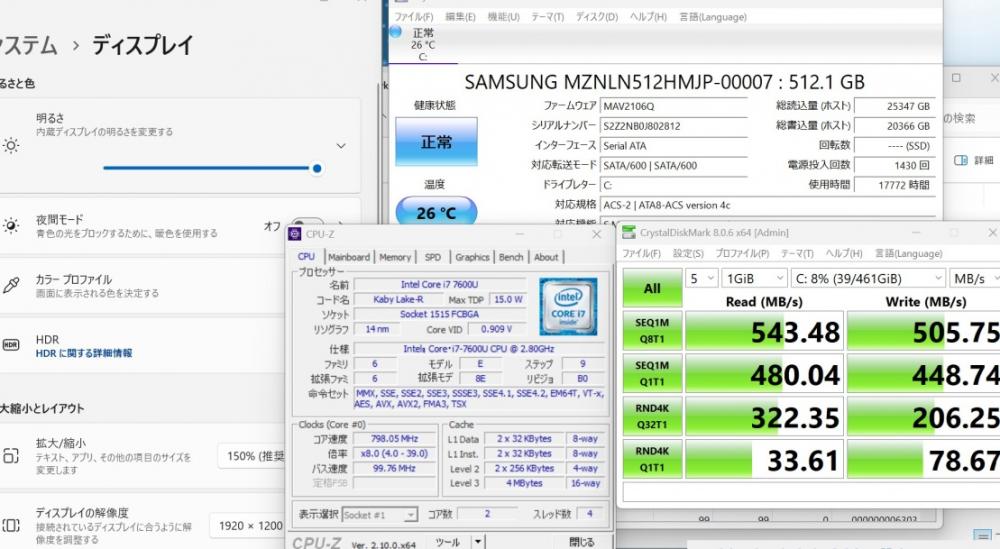
Task: Click the green All benchmark button
Action: (x=652, y=288)
